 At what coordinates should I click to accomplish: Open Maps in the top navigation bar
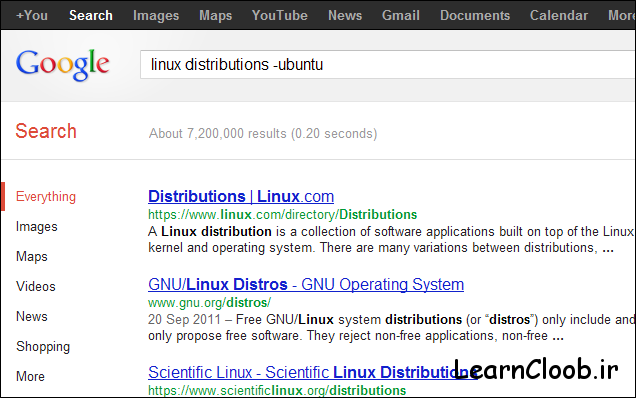click(215, 15)
